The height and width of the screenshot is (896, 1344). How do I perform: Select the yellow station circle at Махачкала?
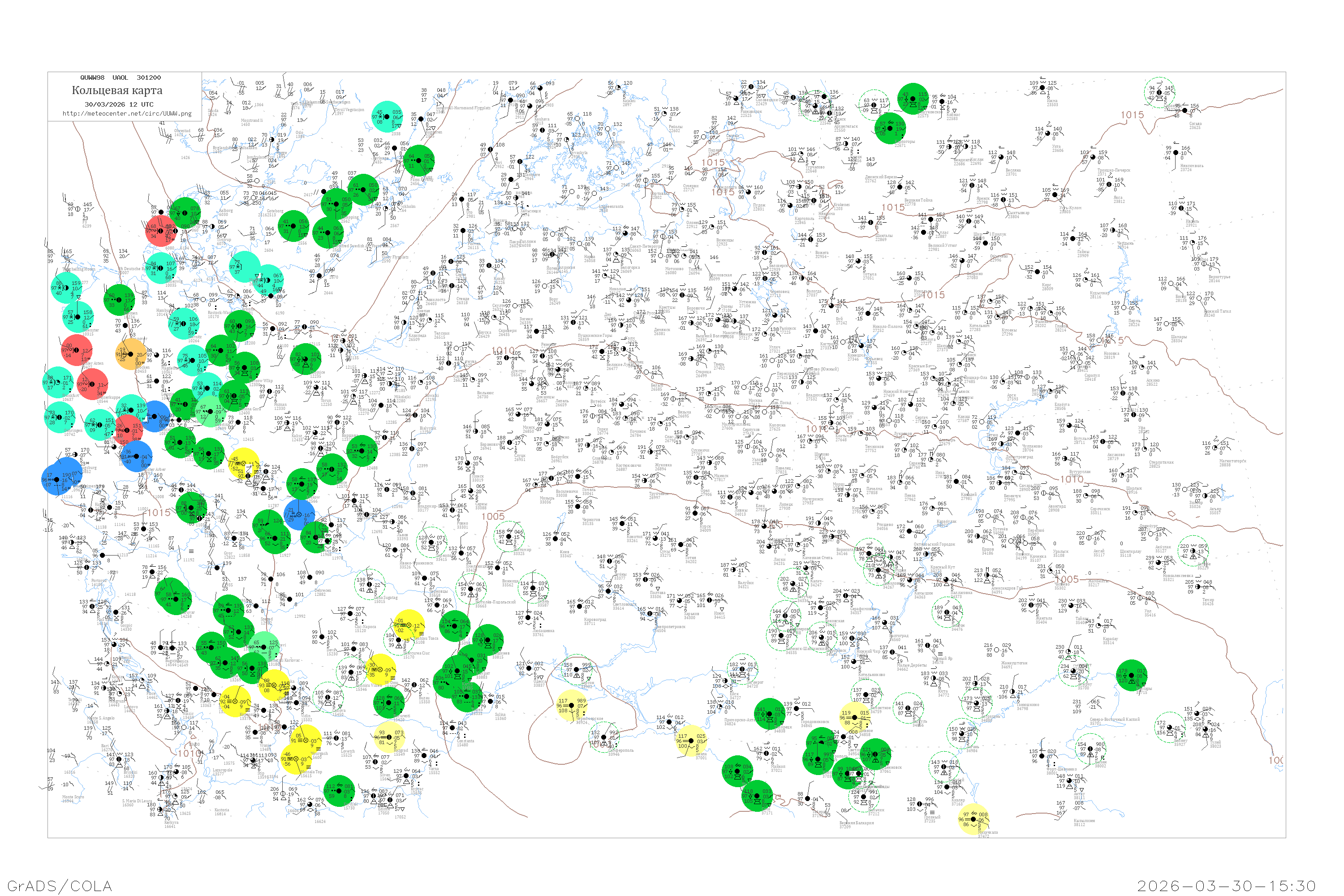(x=973, y=819)
